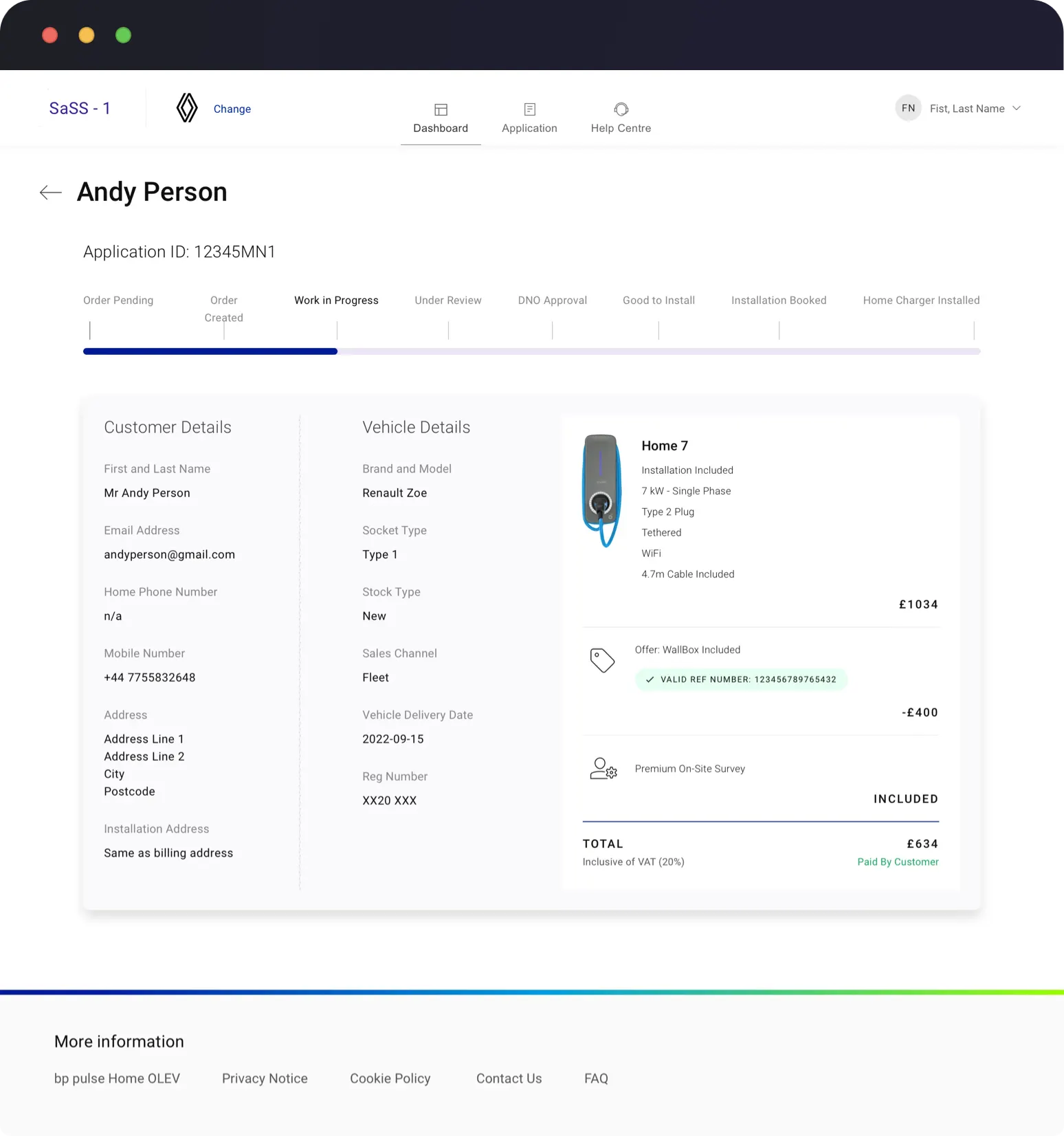This screenshot has width=1064, height=1136.
Task: Click the offer price tag icon
Action: tap(602, 660)
